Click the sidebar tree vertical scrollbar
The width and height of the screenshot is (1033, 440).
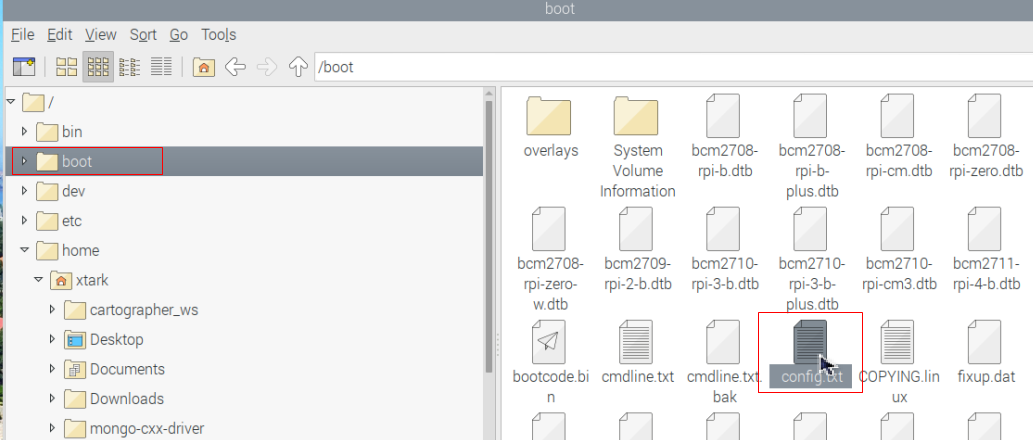(x=489, y=237)
